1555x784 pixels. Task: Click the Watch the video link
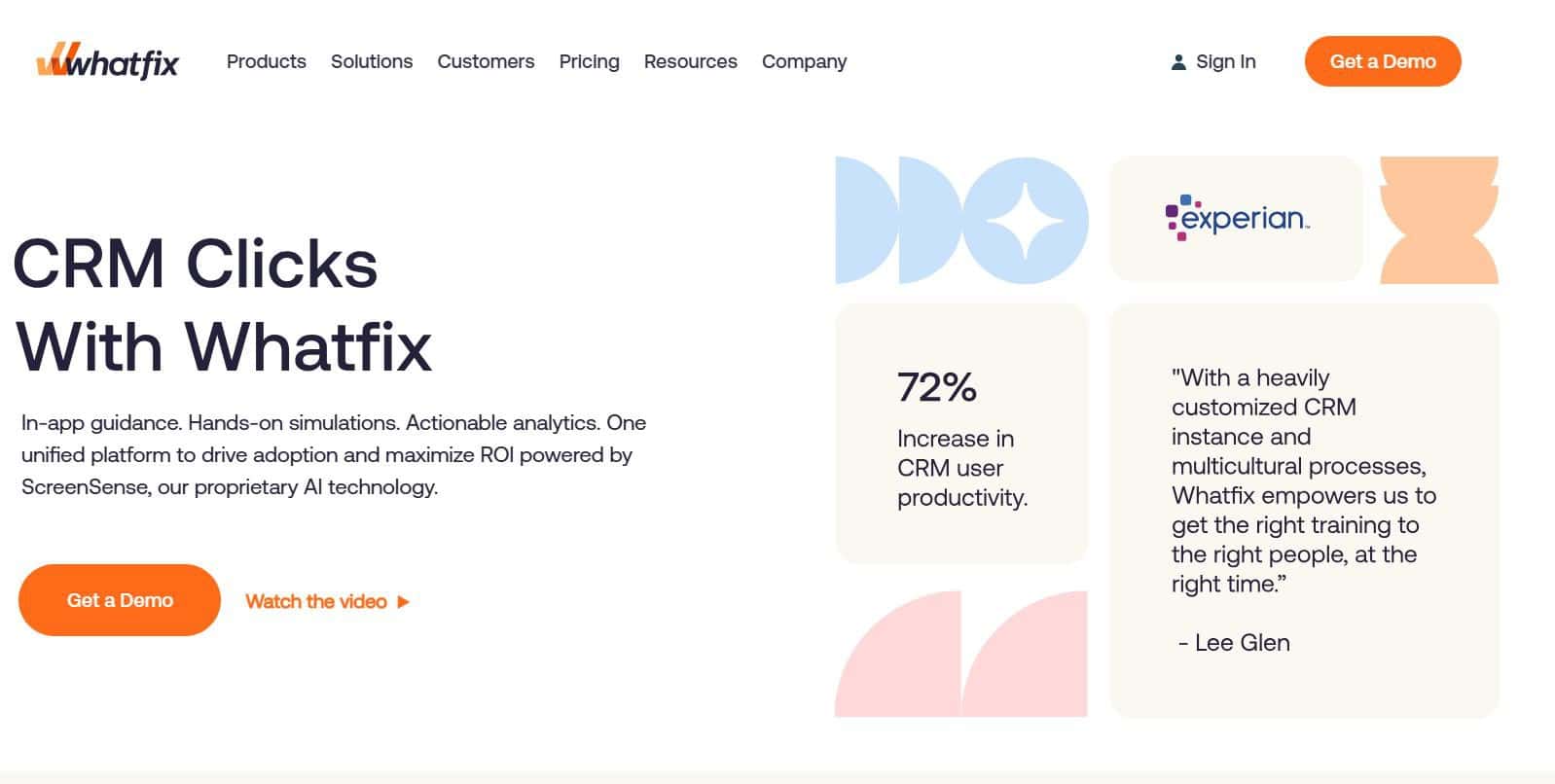[316, 601]
